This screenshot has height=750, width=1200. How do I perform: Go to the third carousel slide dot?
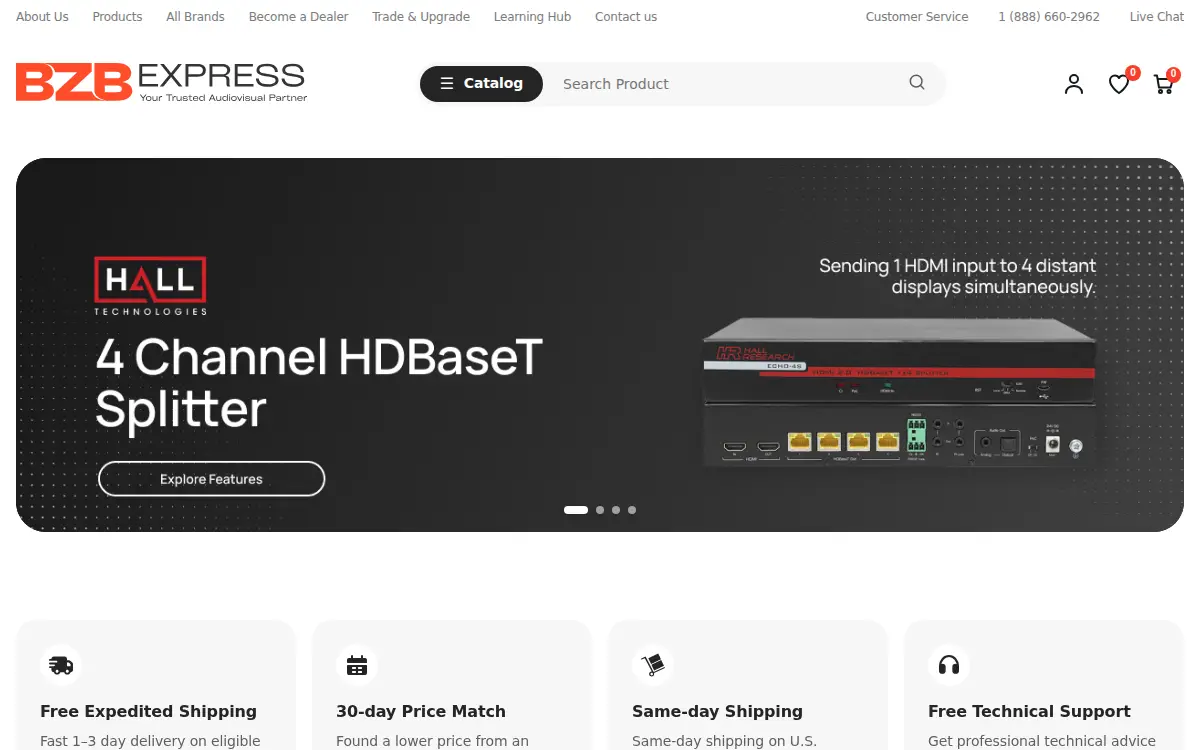point(616,510)
